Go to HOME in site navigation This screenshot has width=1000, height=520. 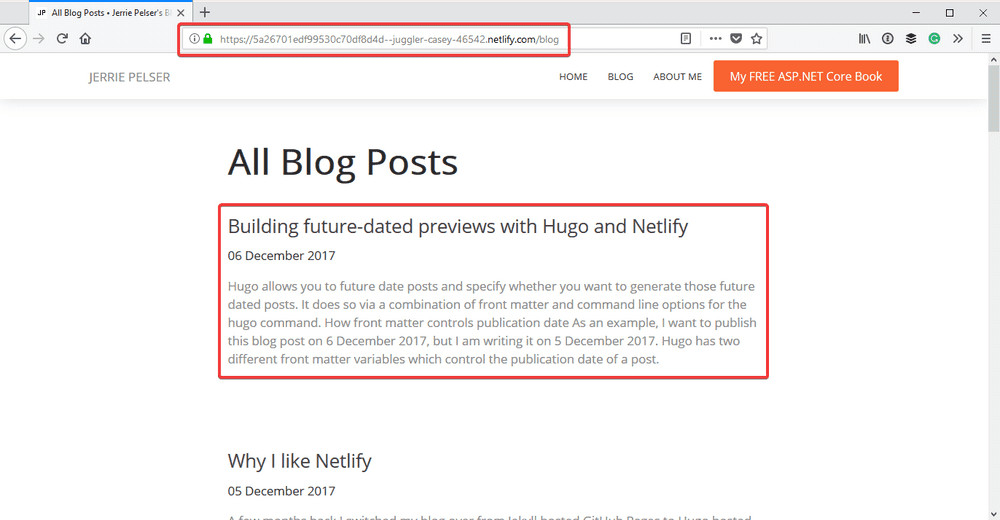point(573,77)
